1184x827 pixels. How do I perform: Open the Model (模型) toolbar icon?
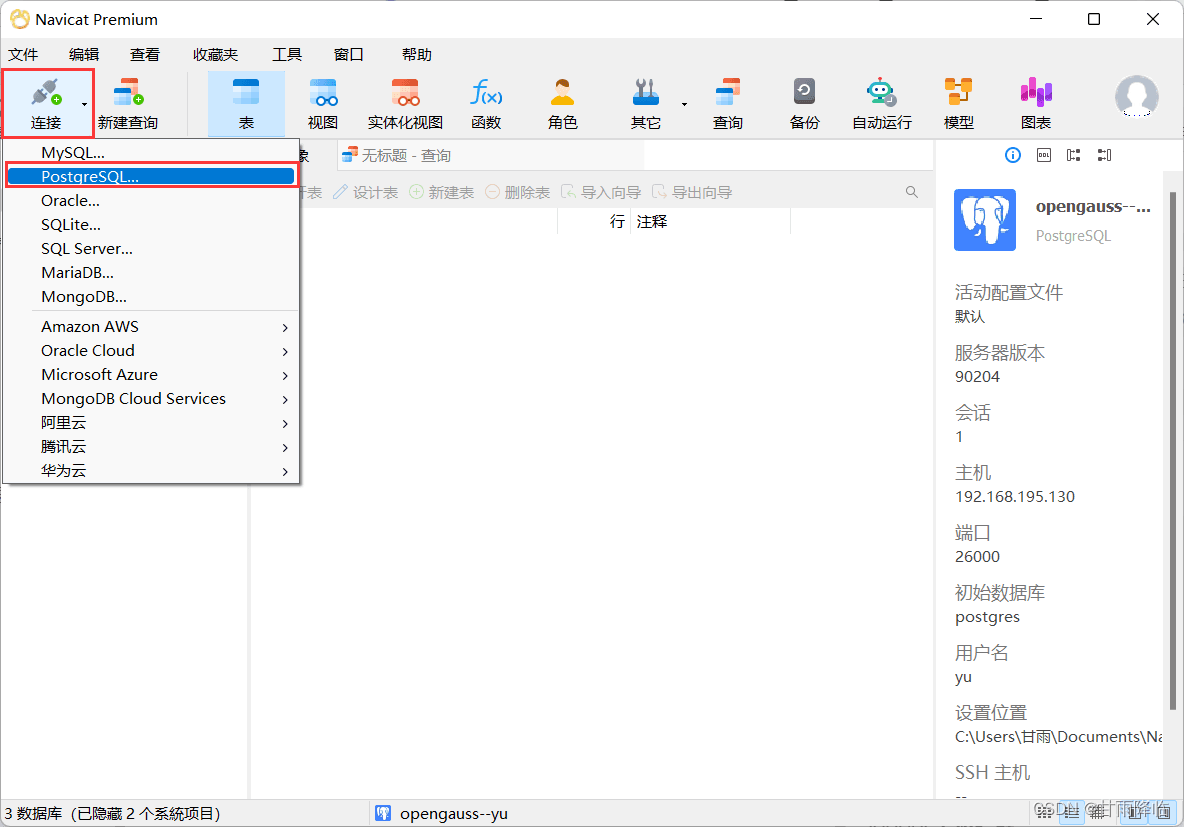coord(959,103)
